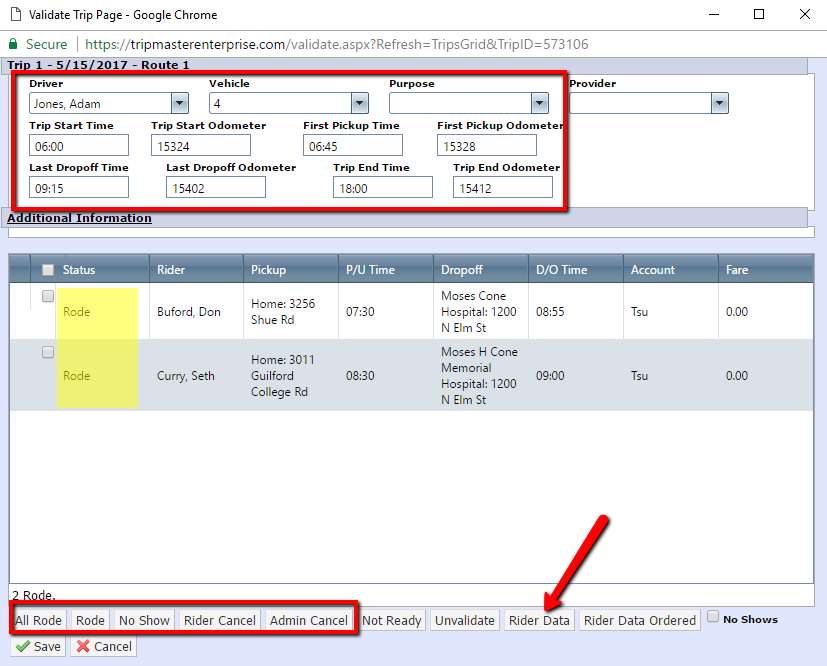Viewport: 827px width, 666px height.
Task: Click the Unvalidate button
Action: coord(465,620)
